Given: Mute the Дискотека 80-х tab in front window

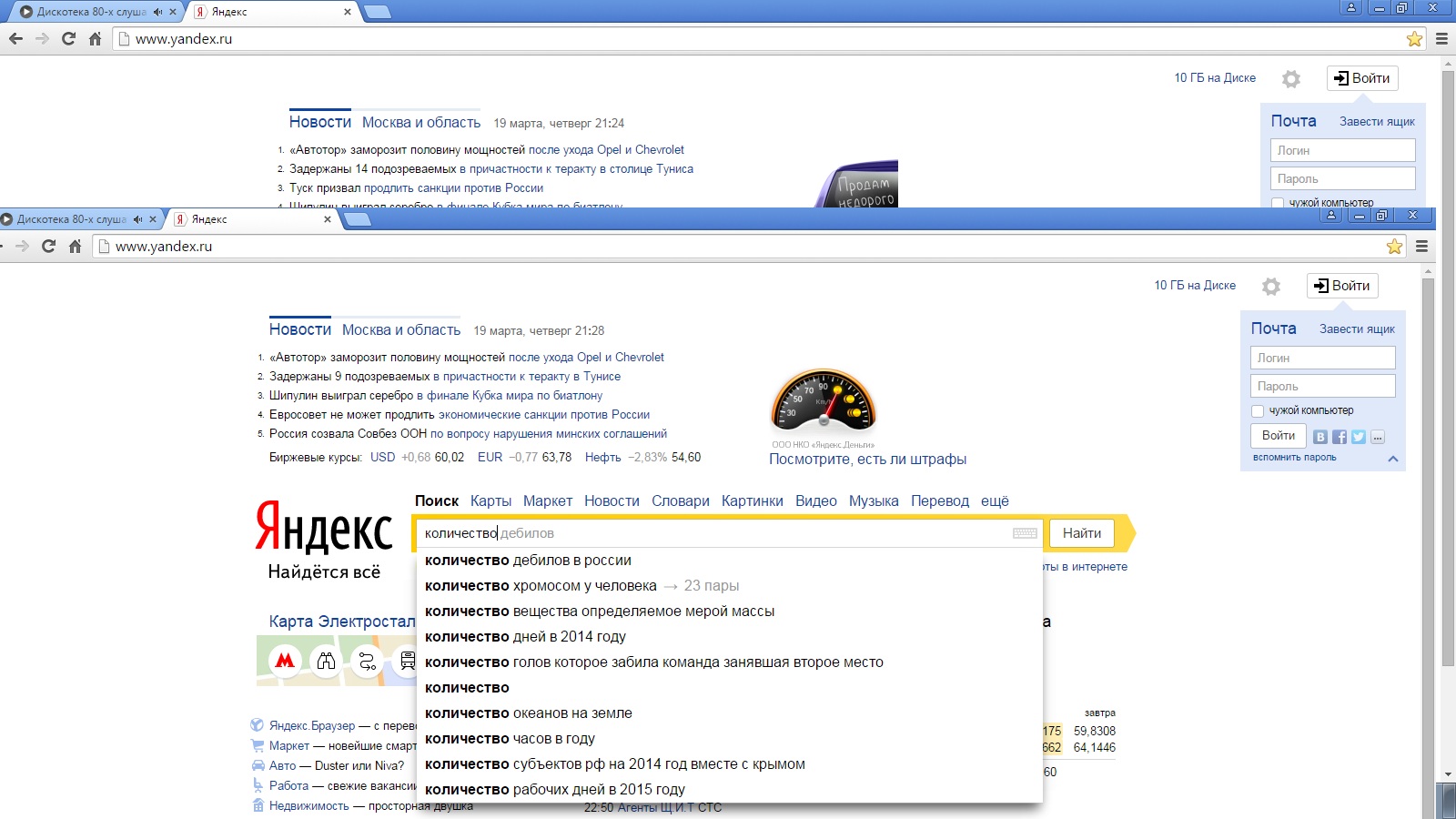Looking at the screenshot, I should [137, 219].
